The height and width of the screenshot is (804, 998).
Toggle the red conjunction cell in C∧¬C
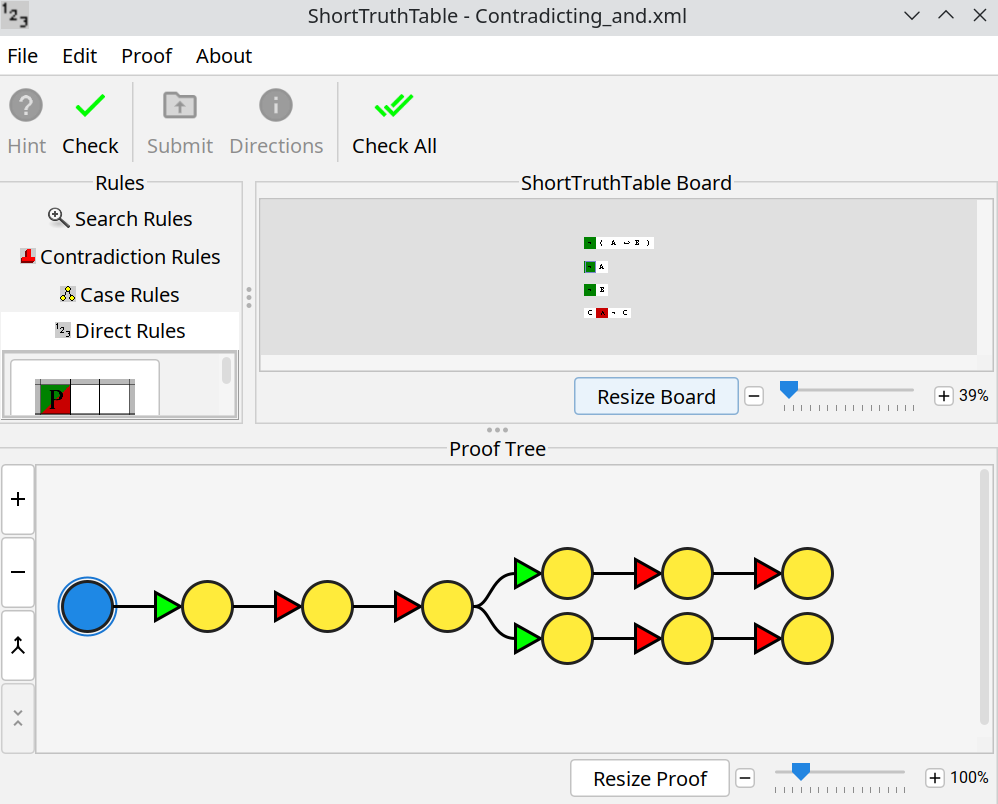[x=602, y=313]
